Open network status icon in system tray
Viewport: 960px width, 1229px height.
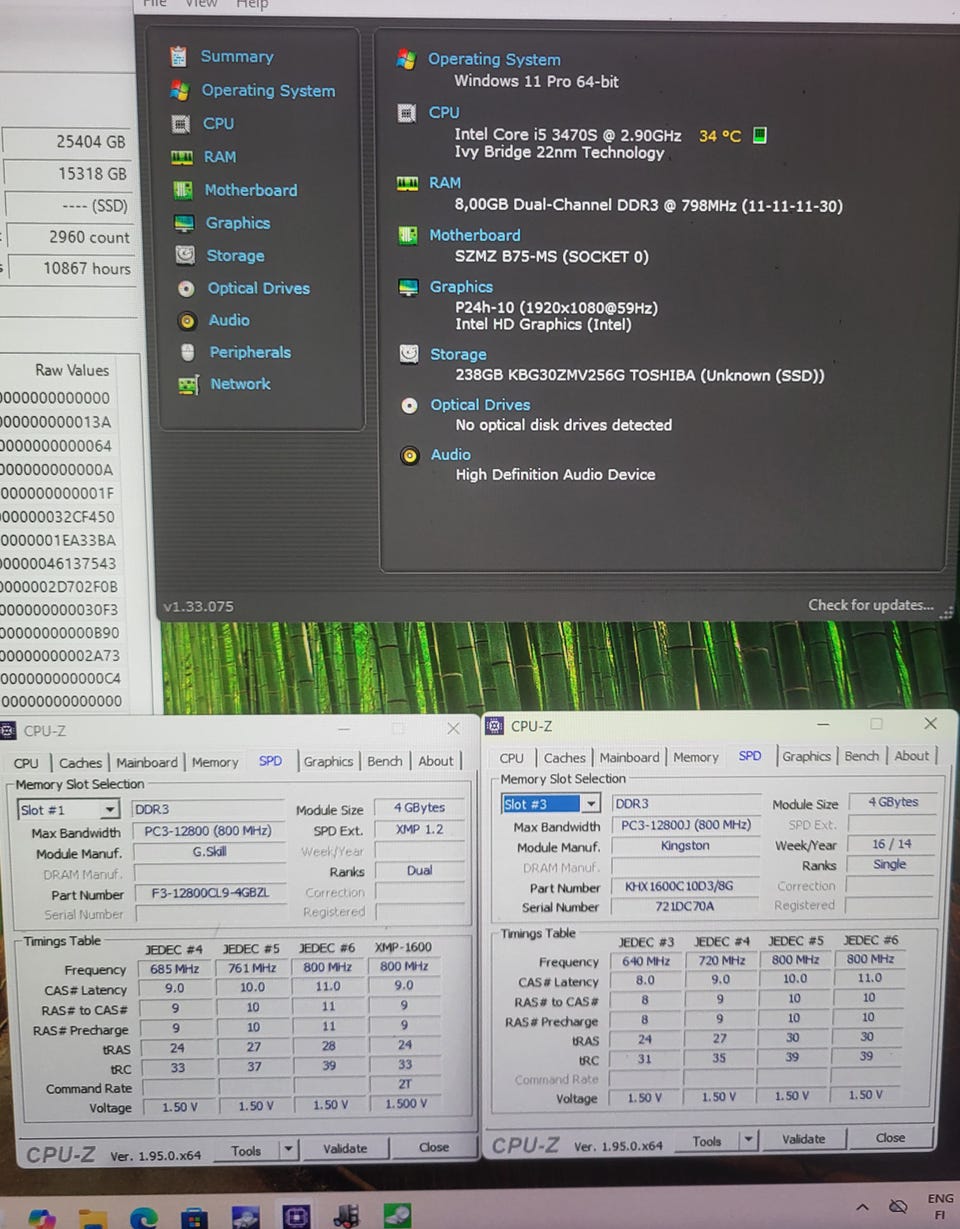pos(898,1206)
